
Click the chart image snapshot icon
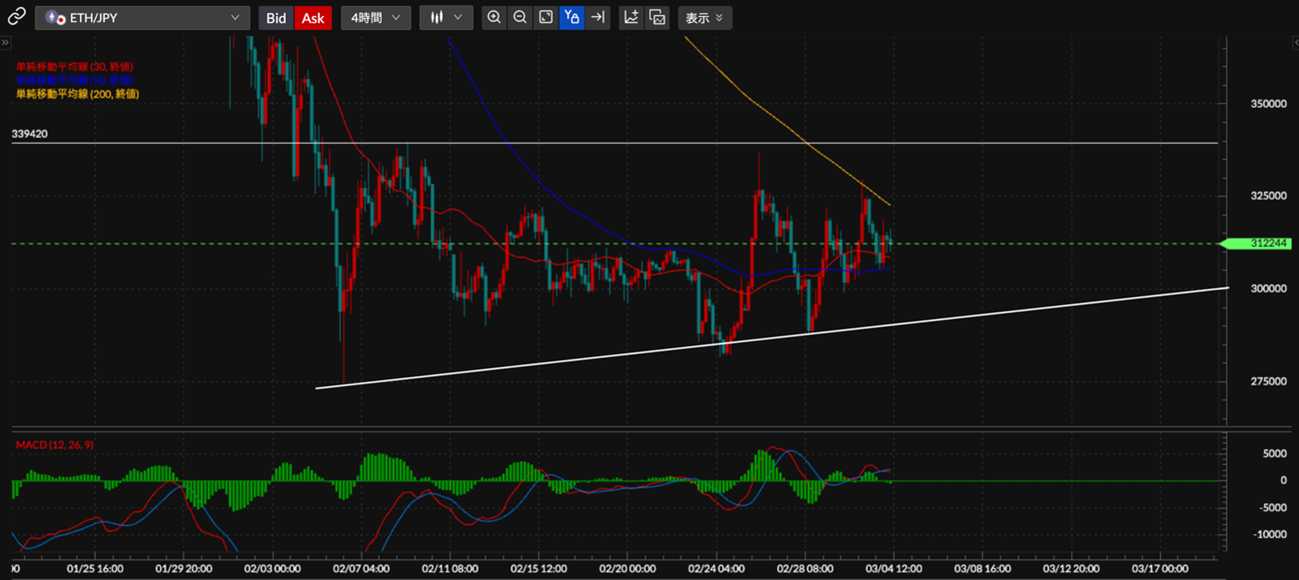click(x=657, y=17)
